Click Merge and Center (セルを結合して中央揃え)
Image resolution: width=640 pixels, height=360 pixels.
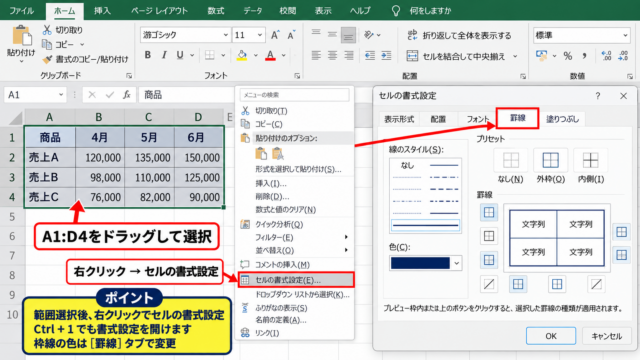(456, 56)
